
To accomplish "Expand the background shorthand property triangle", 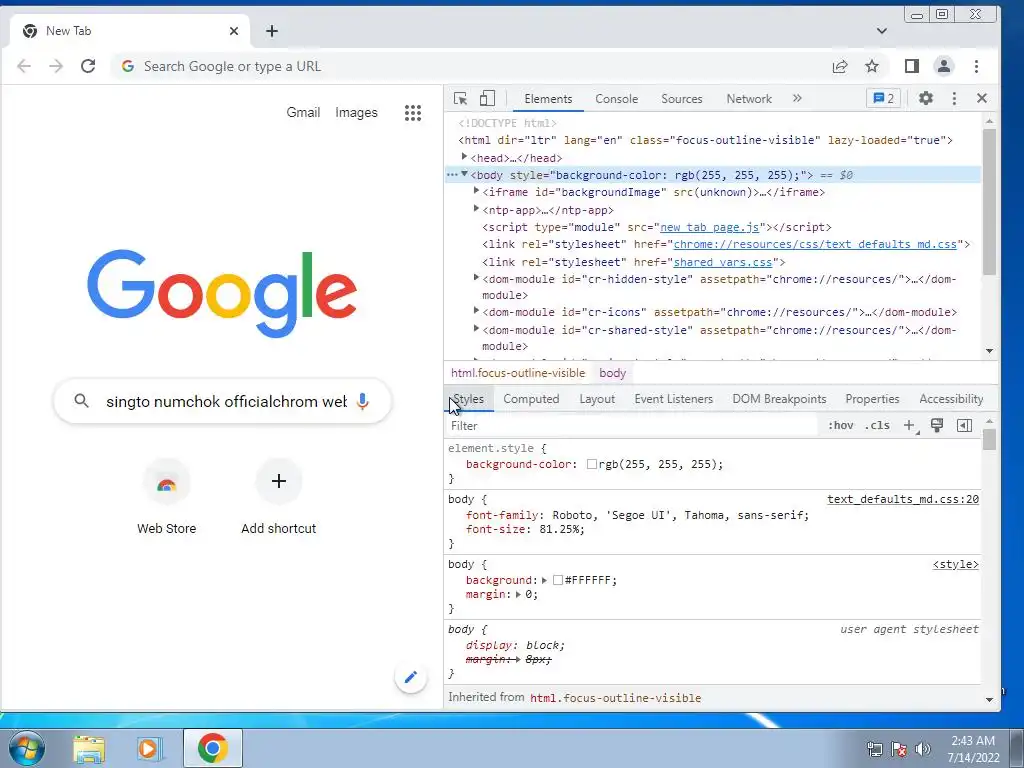I will [544, 580].
